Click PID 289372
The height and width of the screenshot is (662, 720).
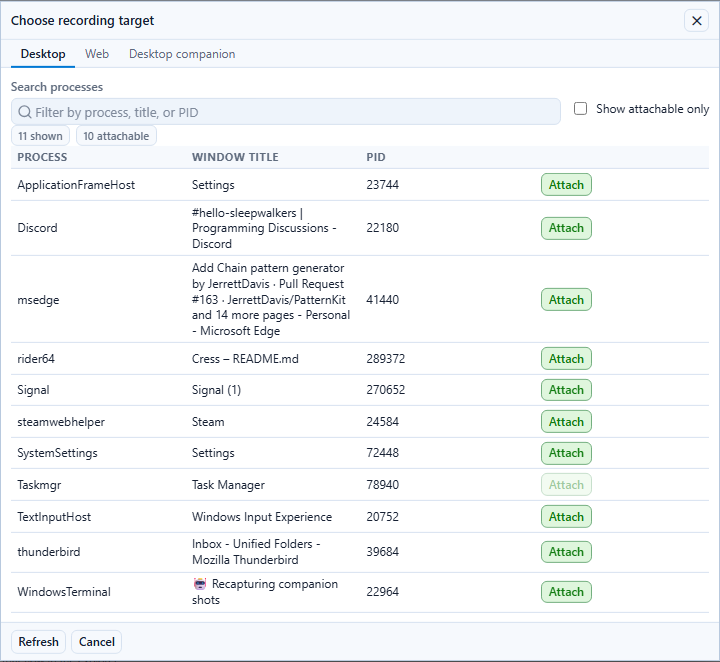point(386,359)
